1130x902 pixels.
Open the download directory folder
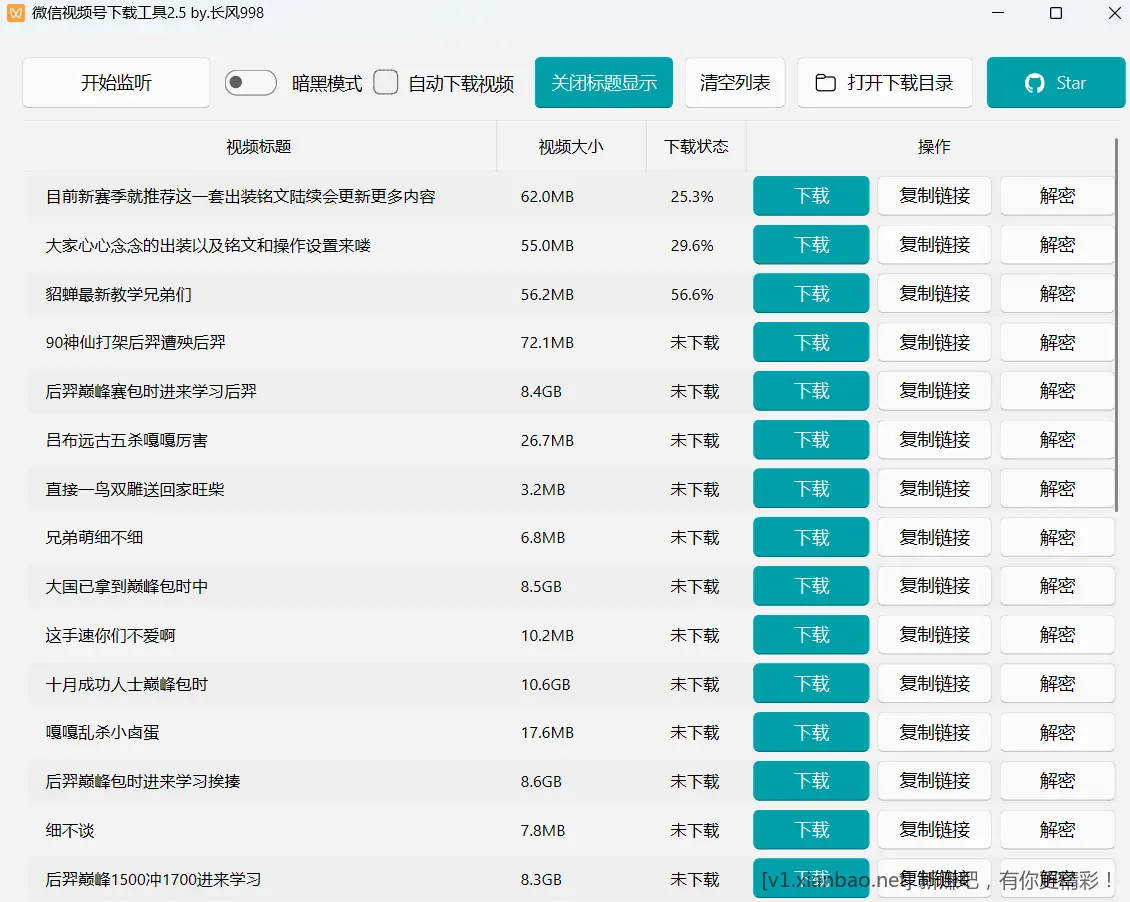(884, 83)
